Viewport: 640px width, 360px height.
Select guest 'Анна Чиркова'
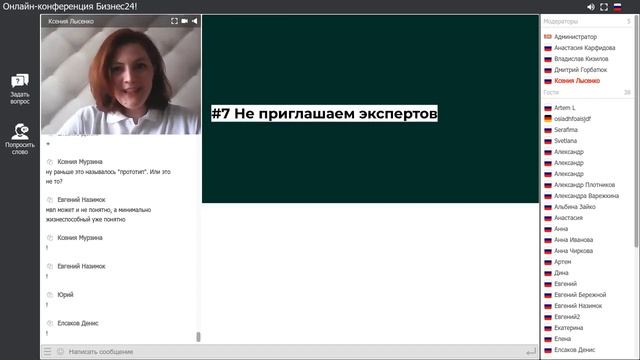click(x=573, y=251)
